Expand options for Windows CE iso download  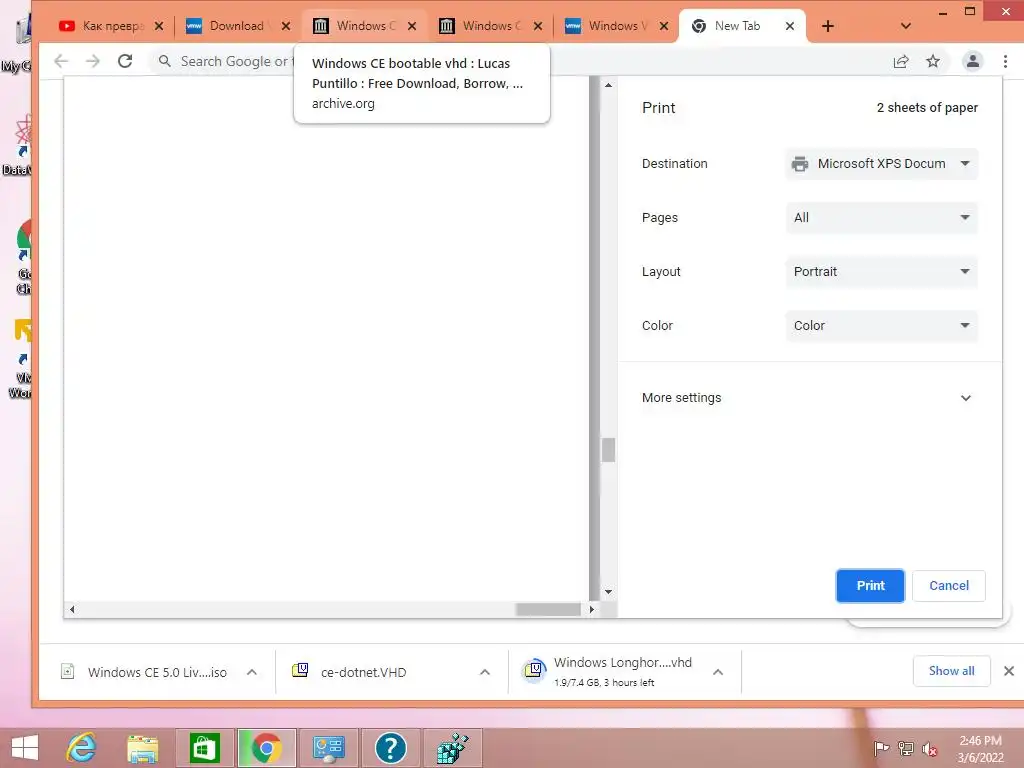tap(251, 672)
